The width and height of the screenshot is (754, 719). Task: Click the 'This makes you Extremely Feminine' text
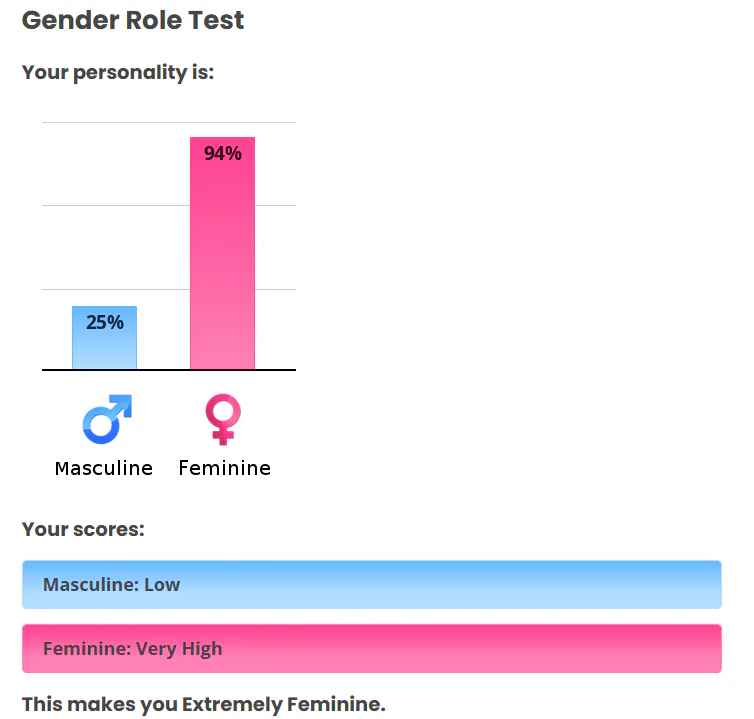point(203,704)
